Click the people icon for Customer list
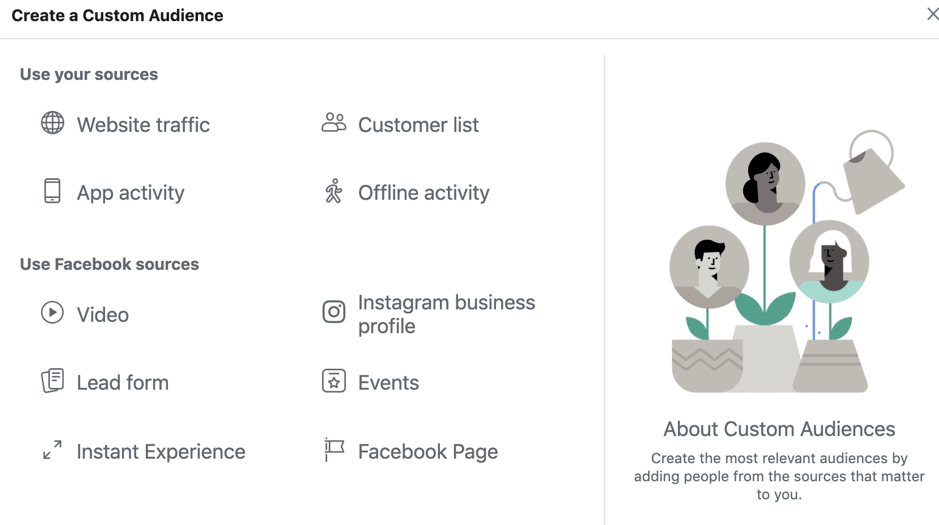The image size is (939, 525). (334, 123)
